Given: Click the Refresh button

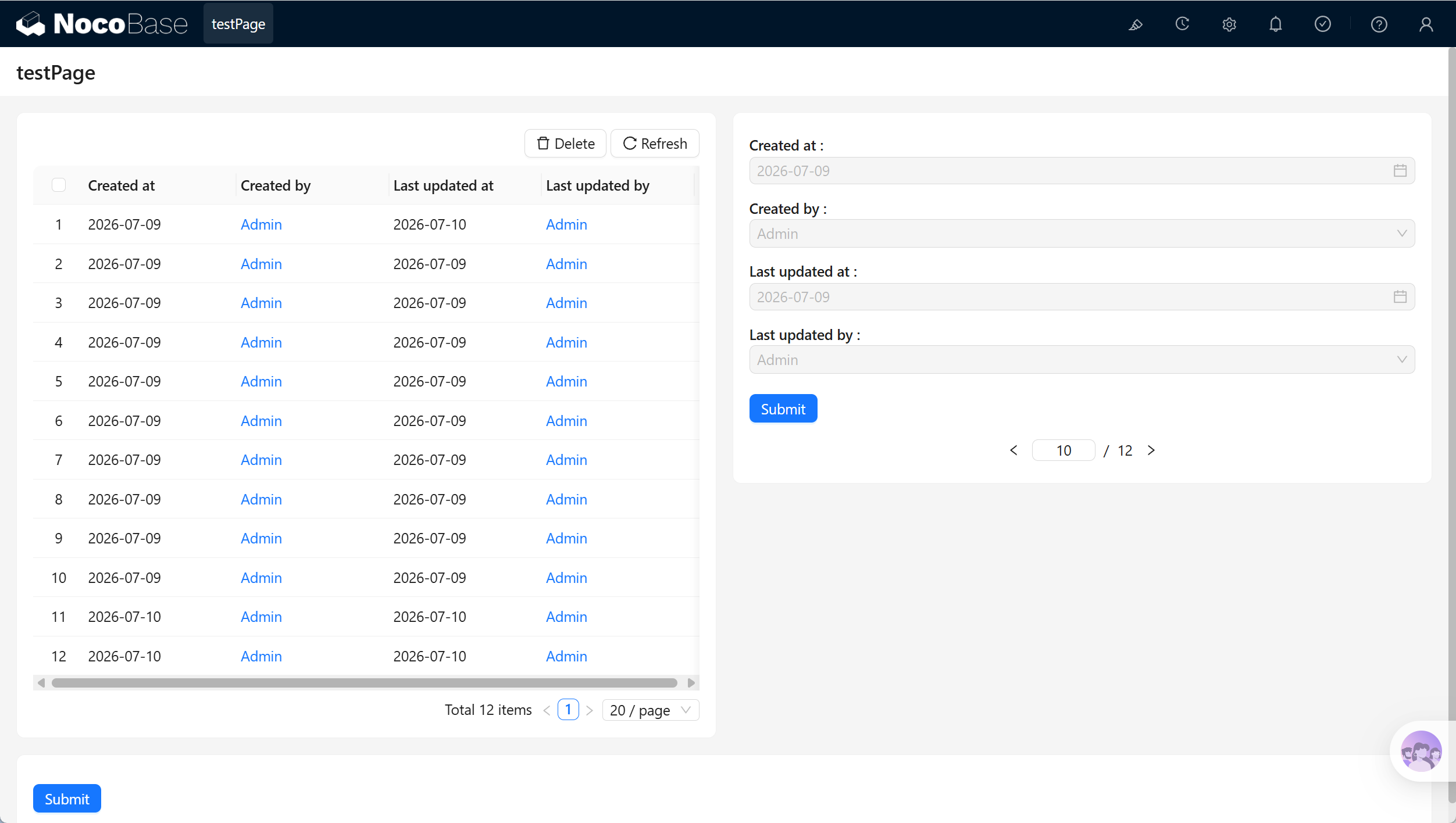Looking at the screenshot, I should [655, 144].
